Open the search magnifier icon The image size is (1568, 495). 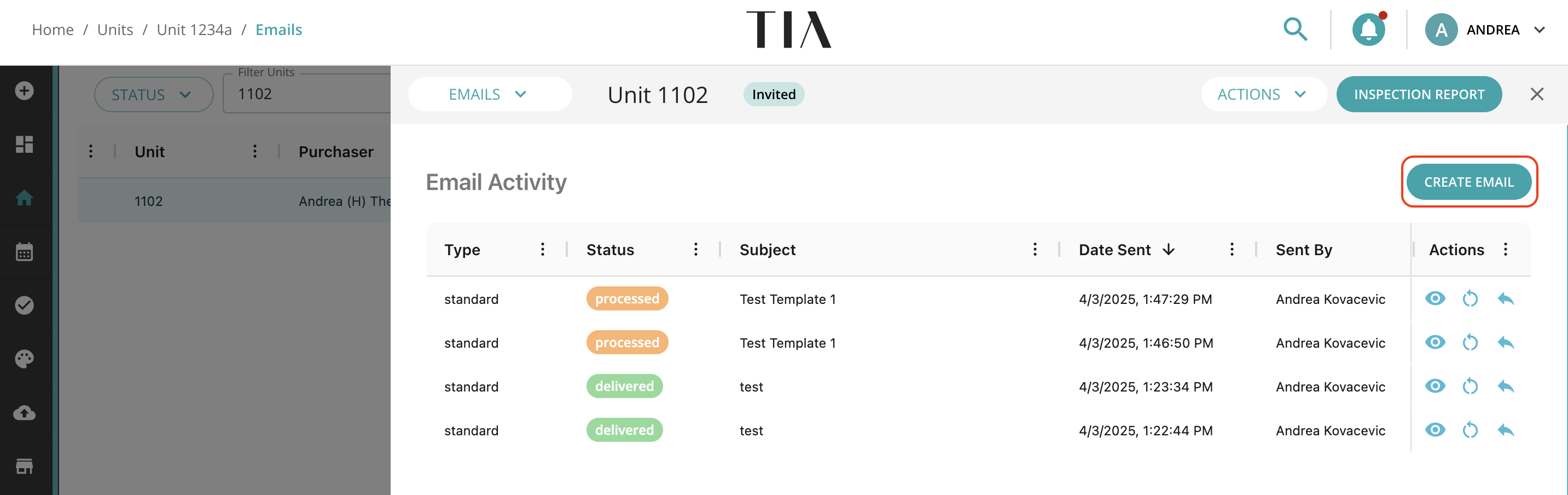click(1294, 29)
